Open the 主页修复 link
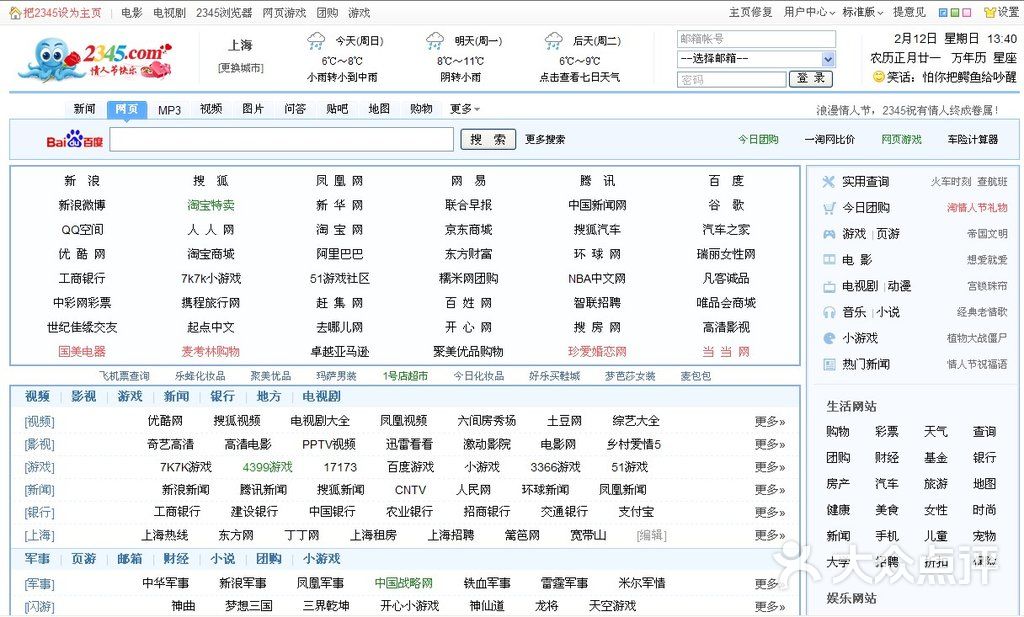The image size is (1024, 617). point(750,12)
